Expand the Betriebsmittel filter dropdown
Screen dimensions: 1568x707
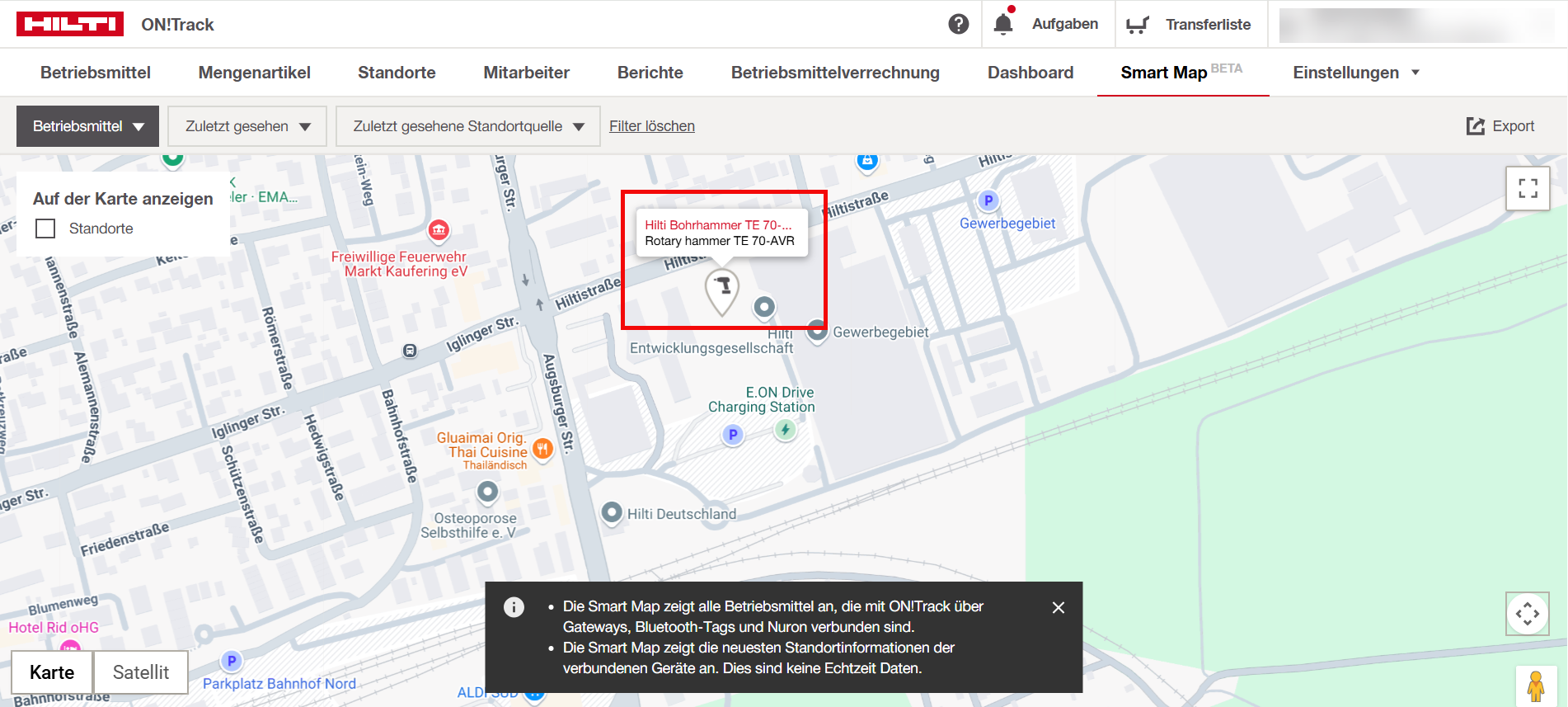(x=87, y=126)
